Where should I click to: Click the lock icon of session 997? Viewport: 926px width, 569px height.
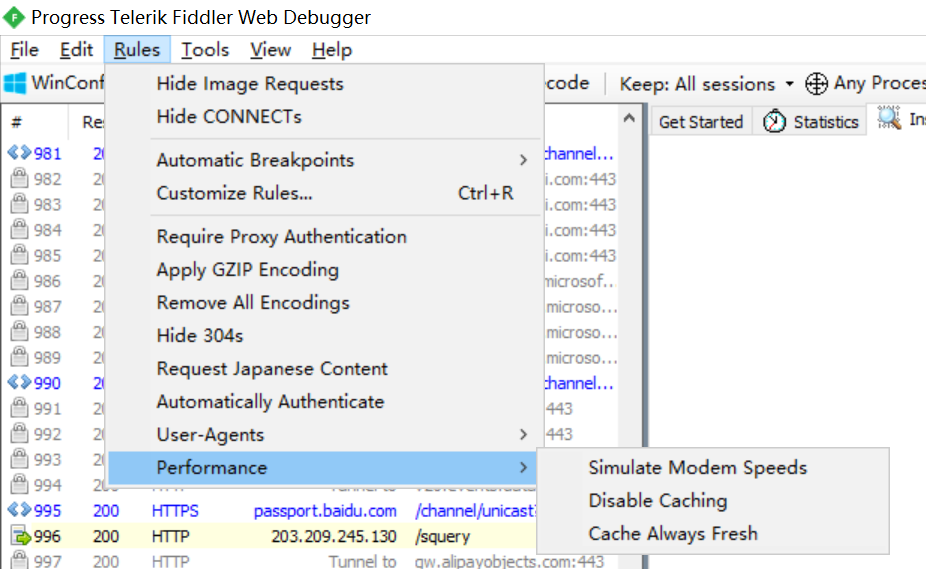[19, 560]
